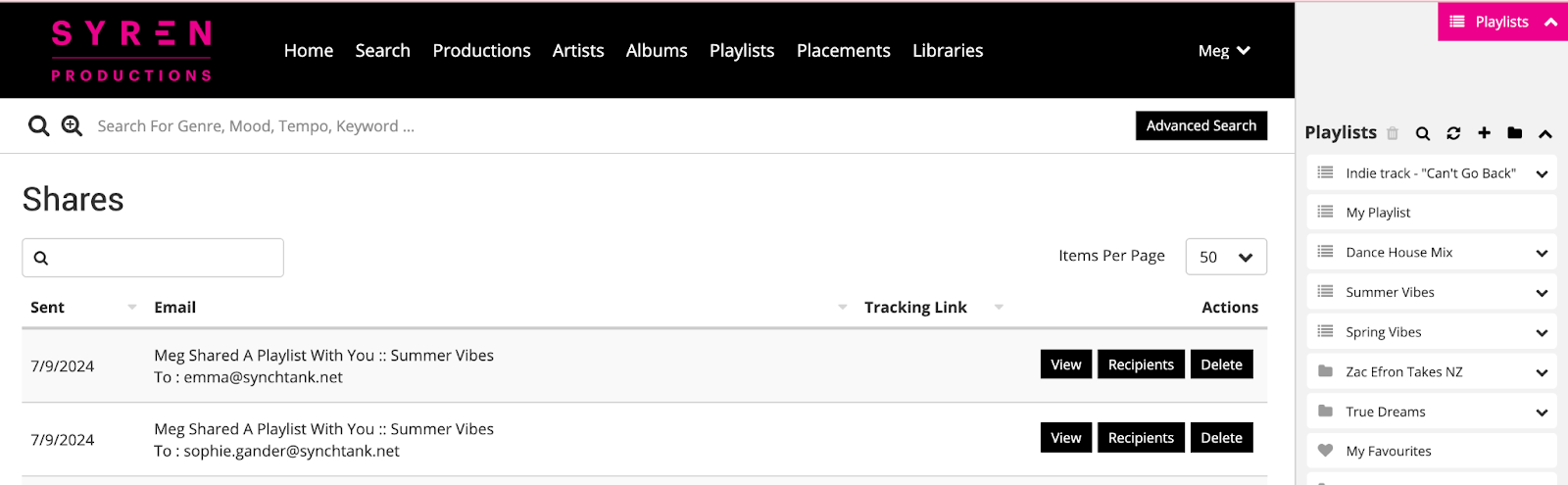The image size is (1568, 485).
Task: Refresh the Playlists panel
Action: [1453, 133]
